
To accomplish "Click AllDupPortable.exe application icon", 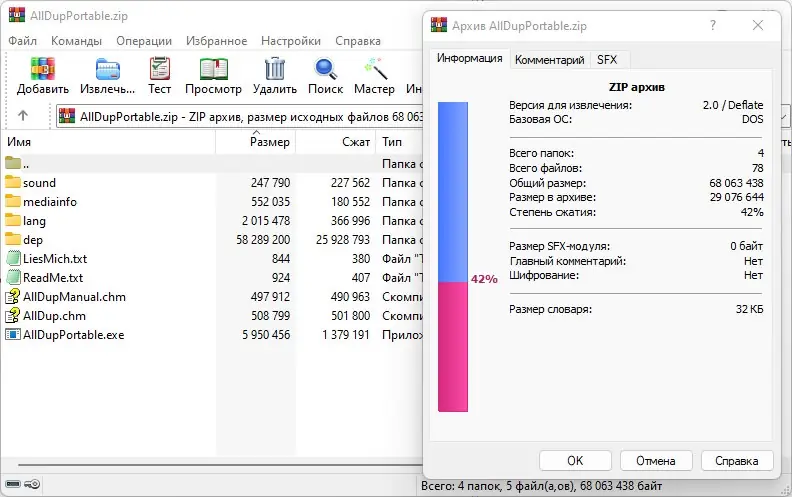I will pos(13,334).
